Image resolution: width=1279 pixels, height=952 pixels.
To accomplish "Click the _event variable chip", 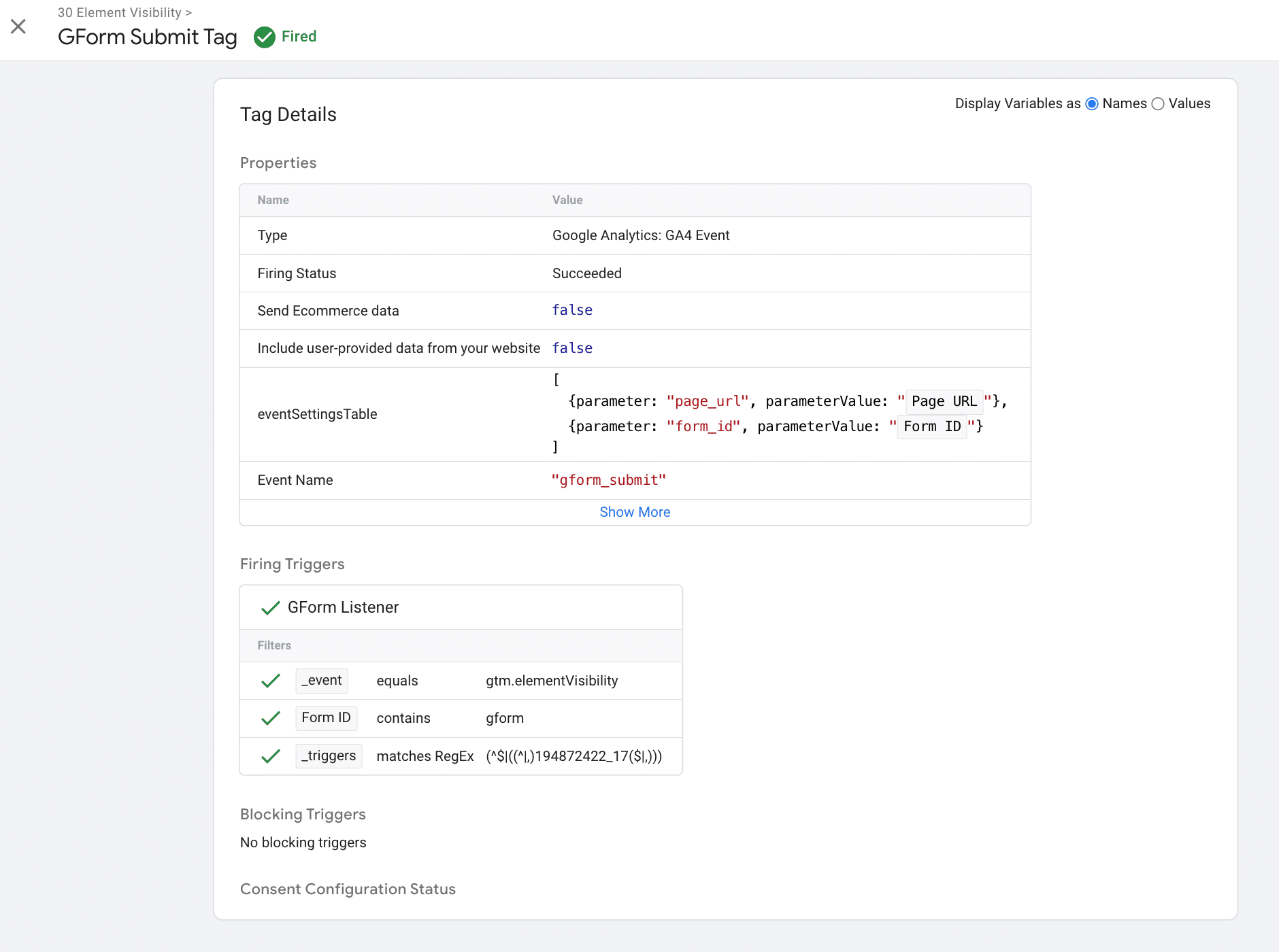I will [x=322, y=681].
